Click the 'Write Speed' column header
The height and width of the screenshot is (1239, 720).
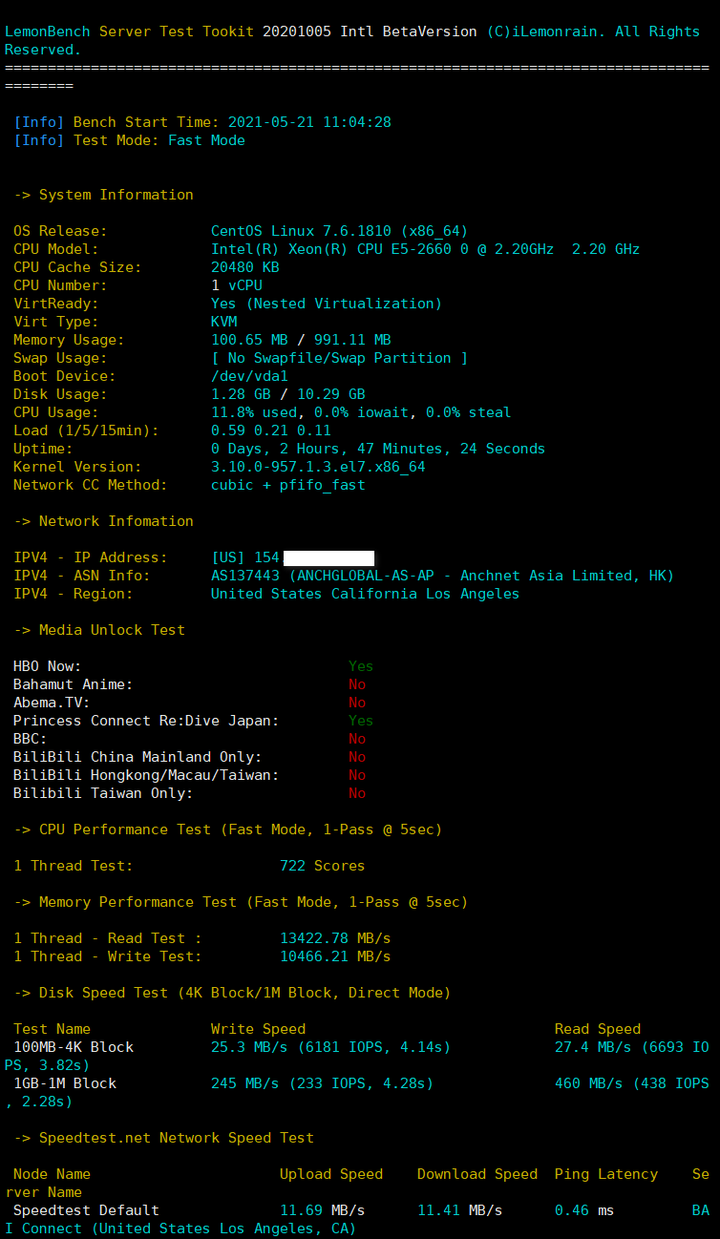258,1029
